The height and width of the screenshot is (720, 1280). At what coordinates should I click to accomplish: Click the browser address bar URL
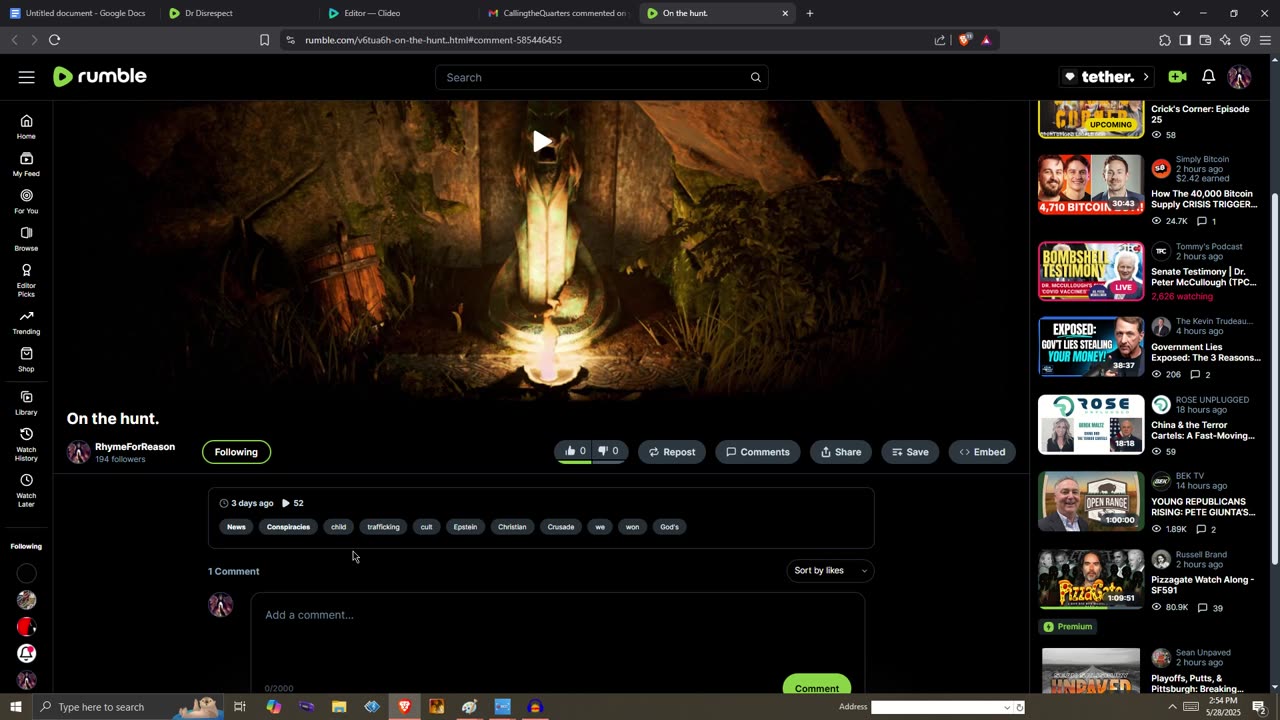tap(433, 40)
